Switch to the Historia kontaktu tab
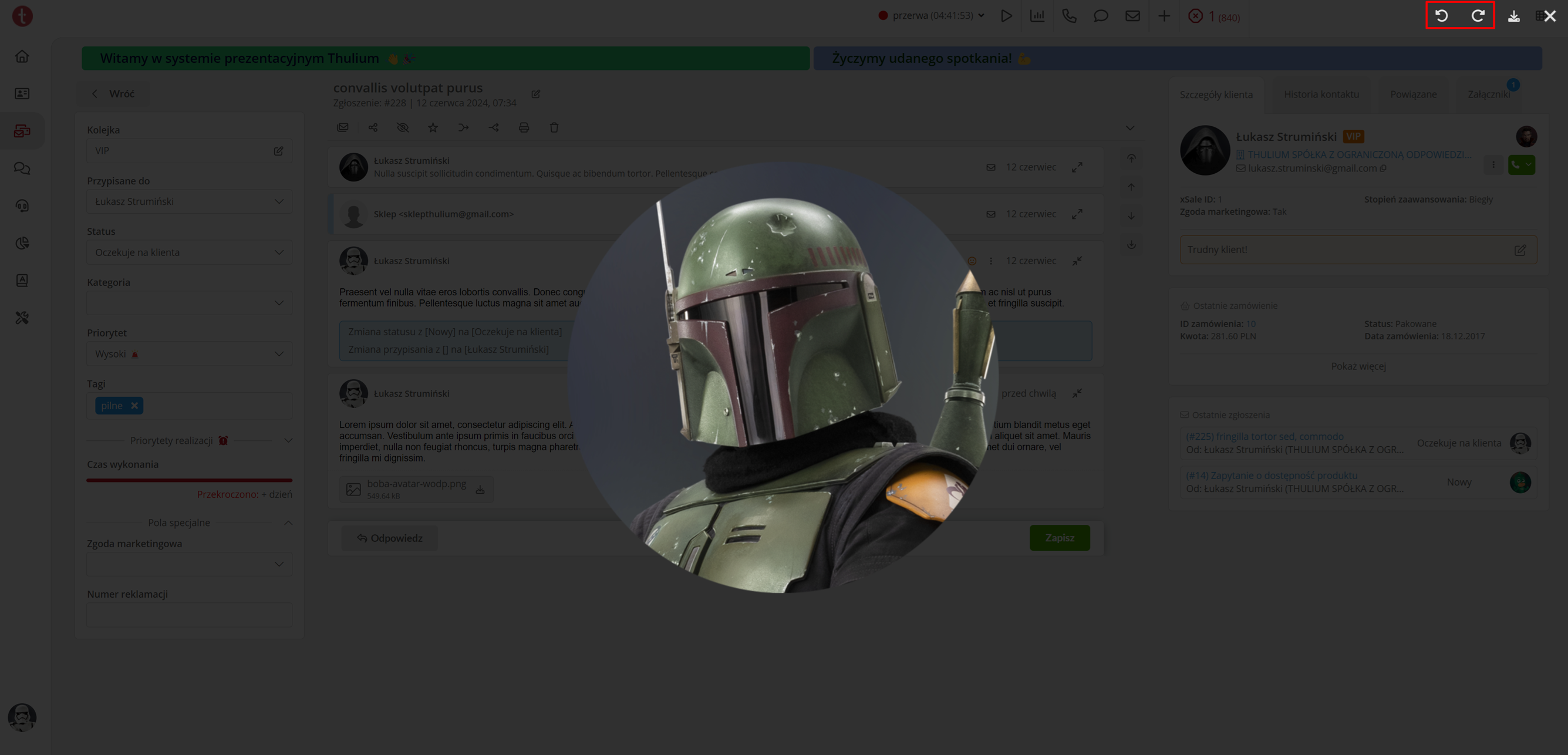This screenshot has height=755, width=1568. coord(1321,94)
